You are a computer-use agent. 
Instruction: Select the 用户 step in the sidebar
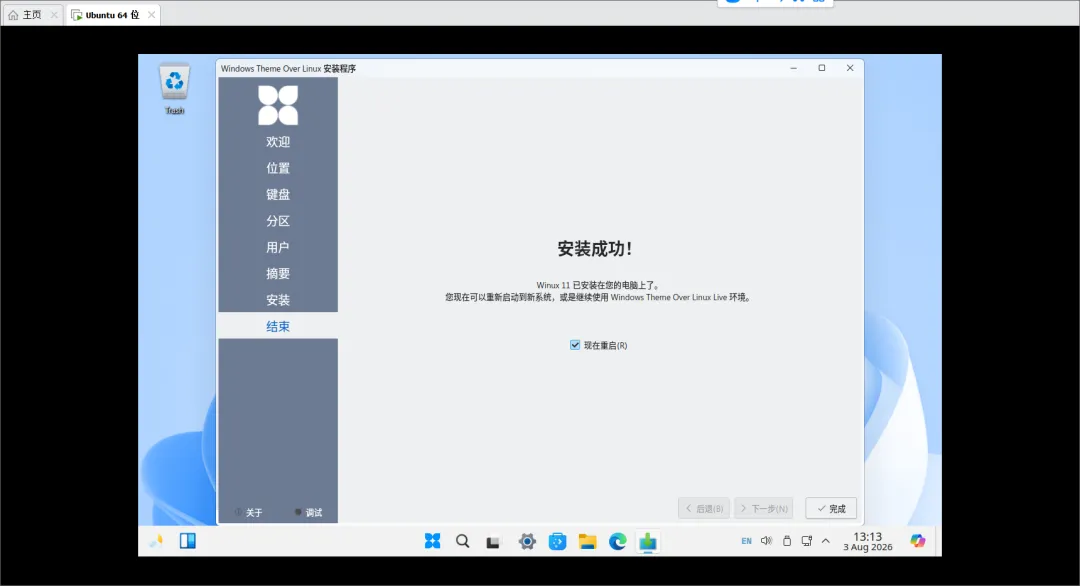pos(278,247)
